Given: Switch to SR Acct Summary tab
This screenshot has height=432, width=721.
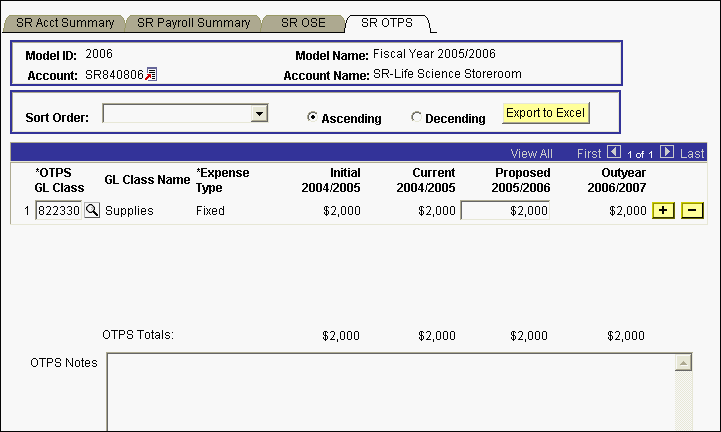Looking at the screenshot, I should point(66,22).
